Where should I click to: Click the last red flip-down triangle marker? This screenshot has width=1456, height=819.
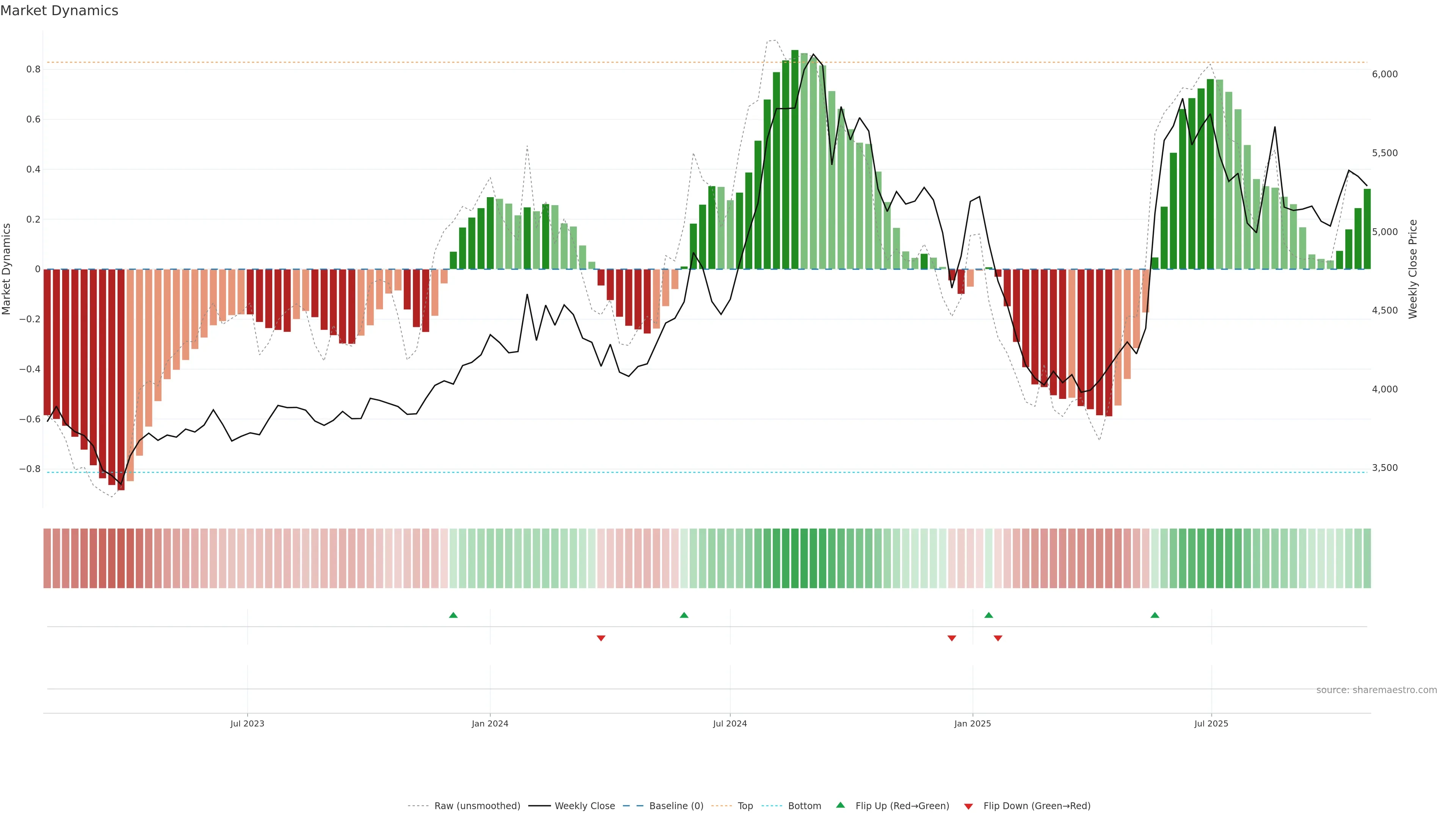[x=998, y=638]
